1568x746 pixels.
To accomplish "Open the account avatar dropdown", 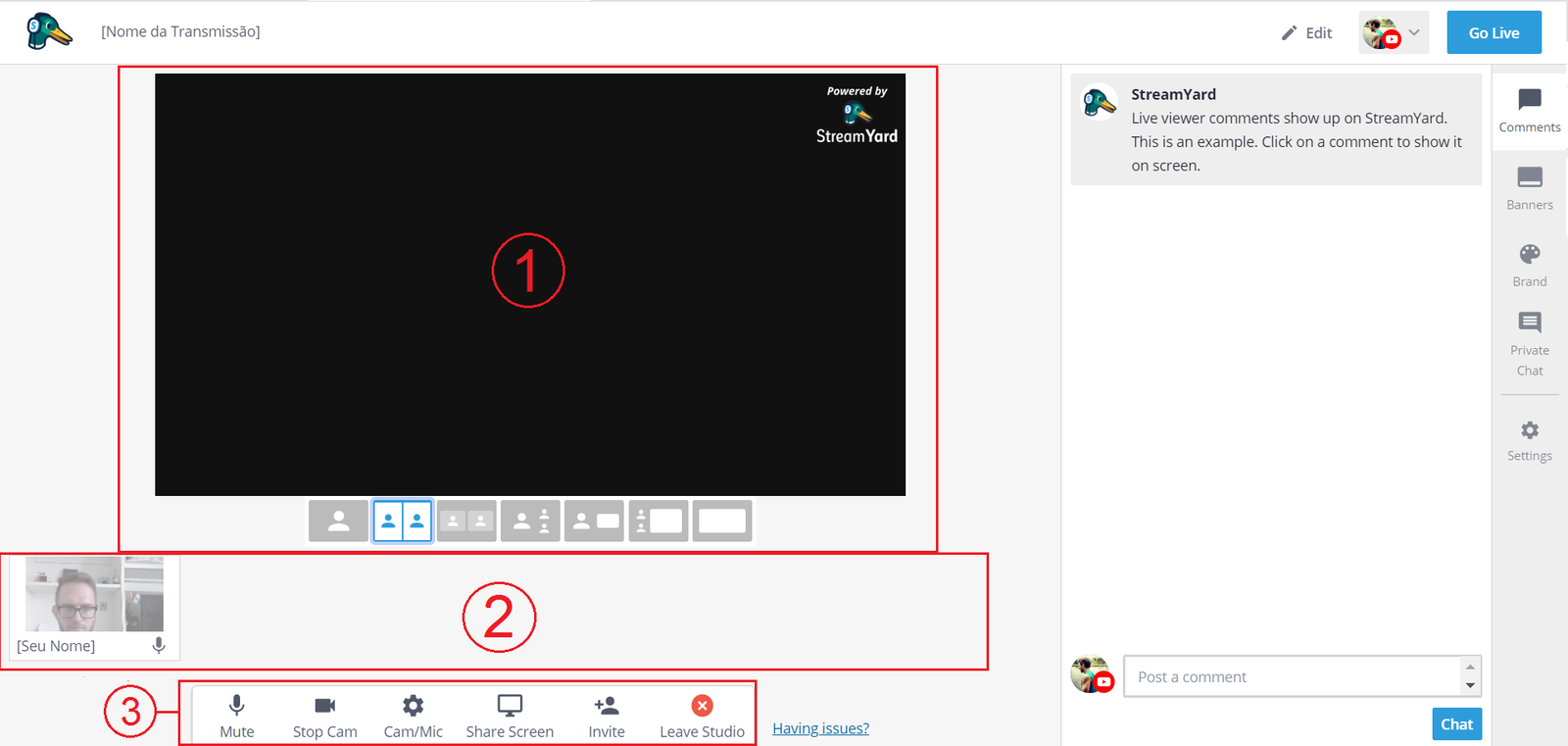I will (x=1394, y=32).
